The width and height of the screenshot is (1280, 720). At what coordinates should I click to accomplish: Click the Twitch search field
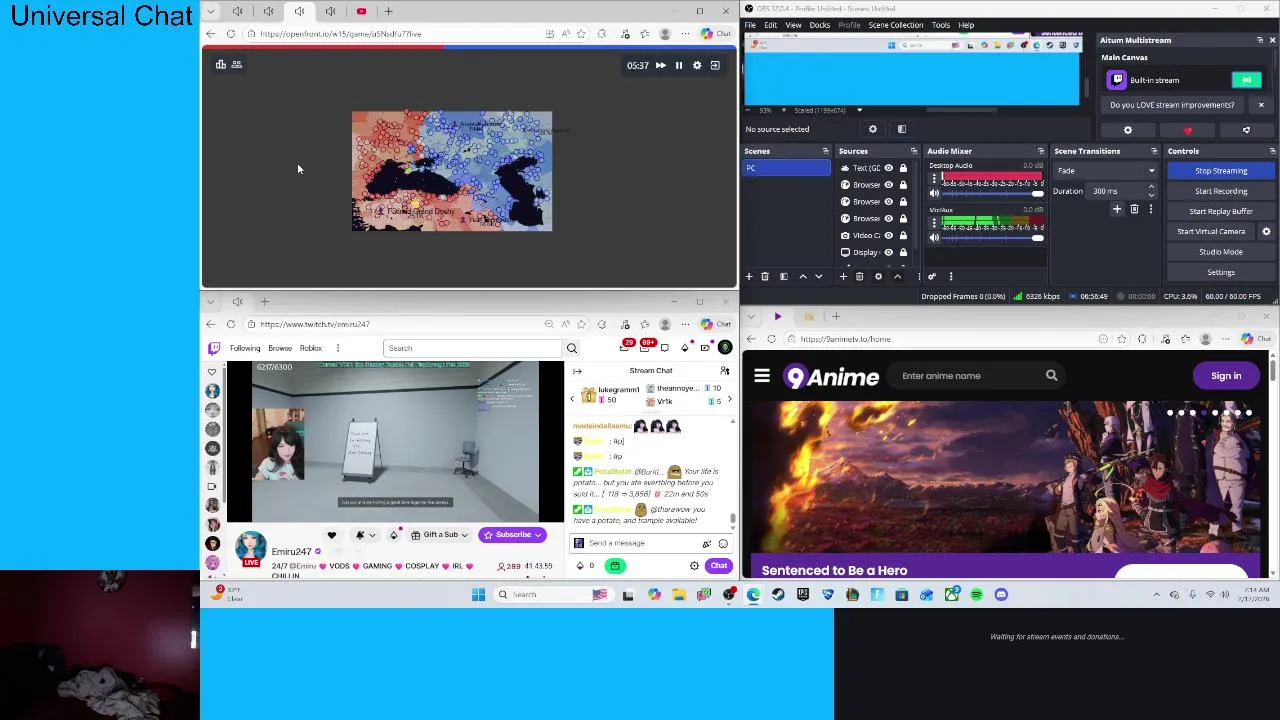(x=472, y=348)
